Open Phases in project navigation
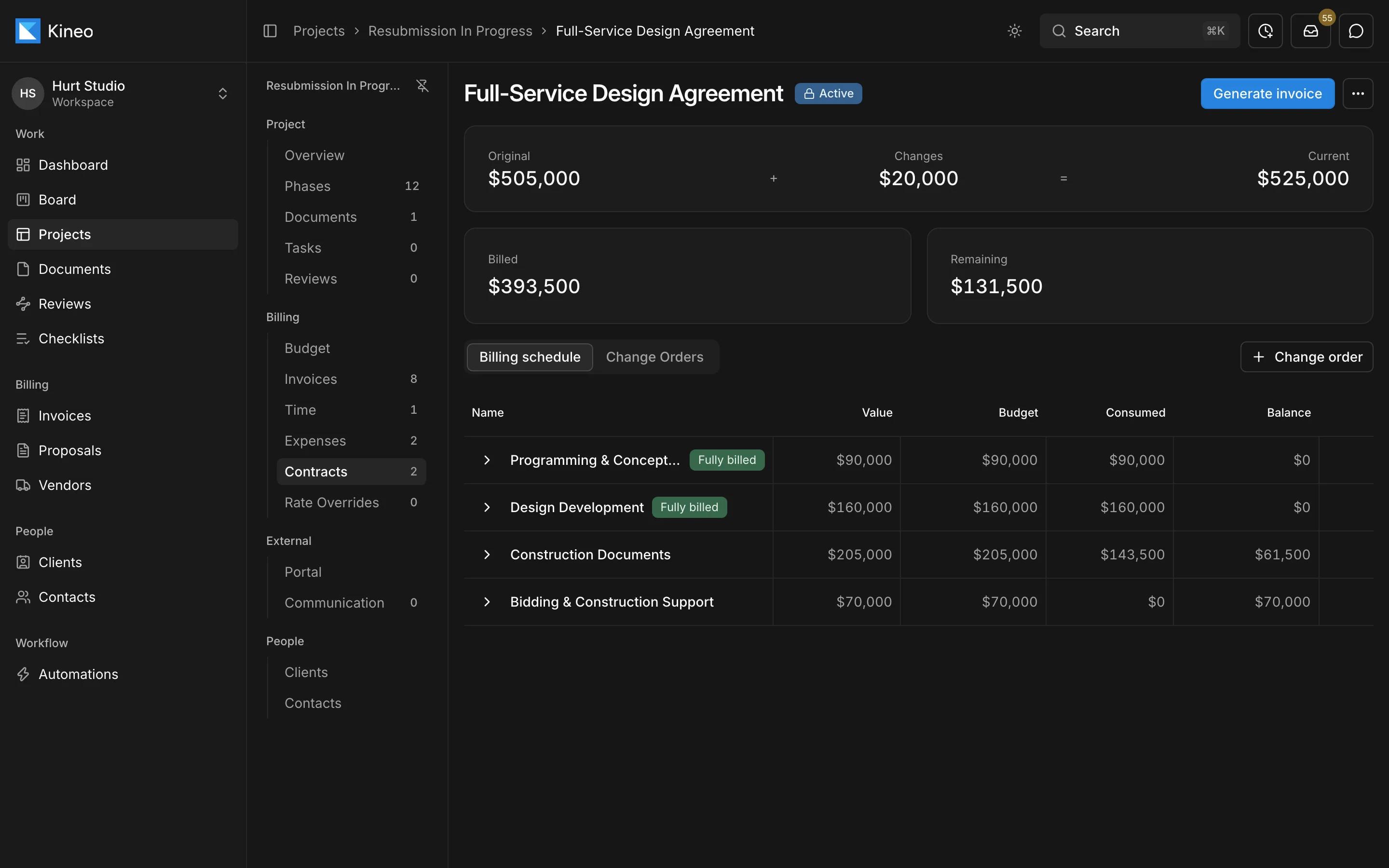Image resolution: width=1389 pixels, height=868 pixels. [x=351, y=186]
